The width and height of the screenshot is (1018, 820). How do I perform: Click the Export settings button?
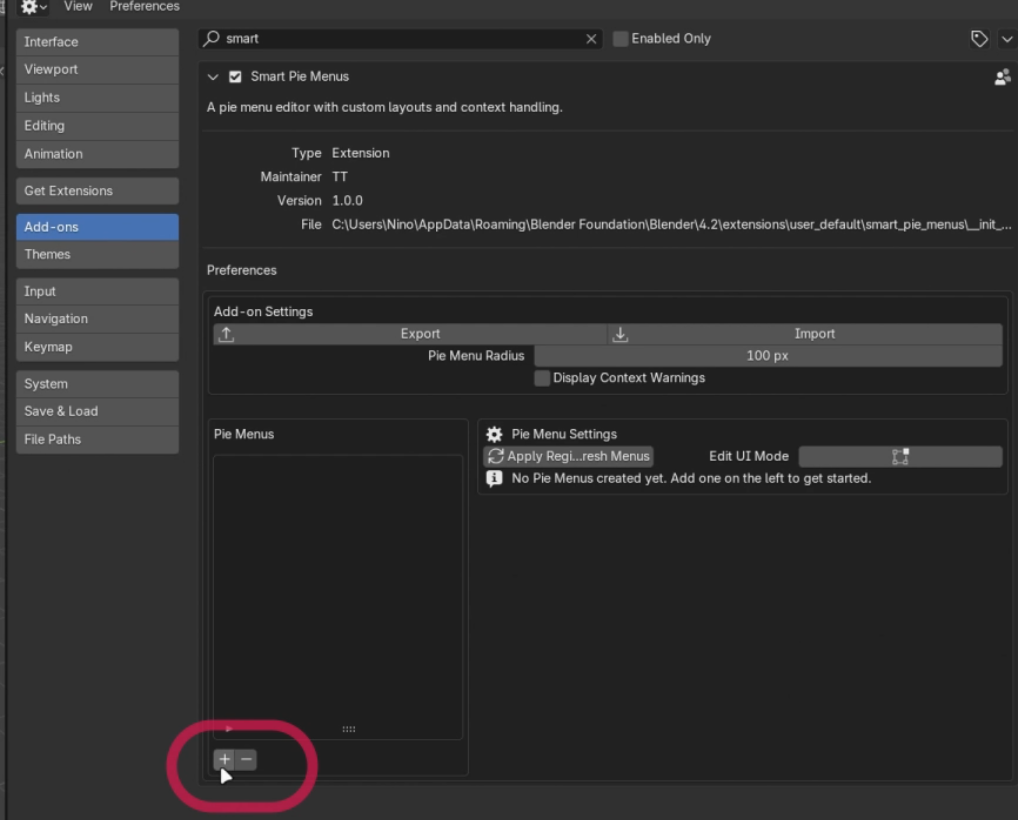tap(410, 334)
